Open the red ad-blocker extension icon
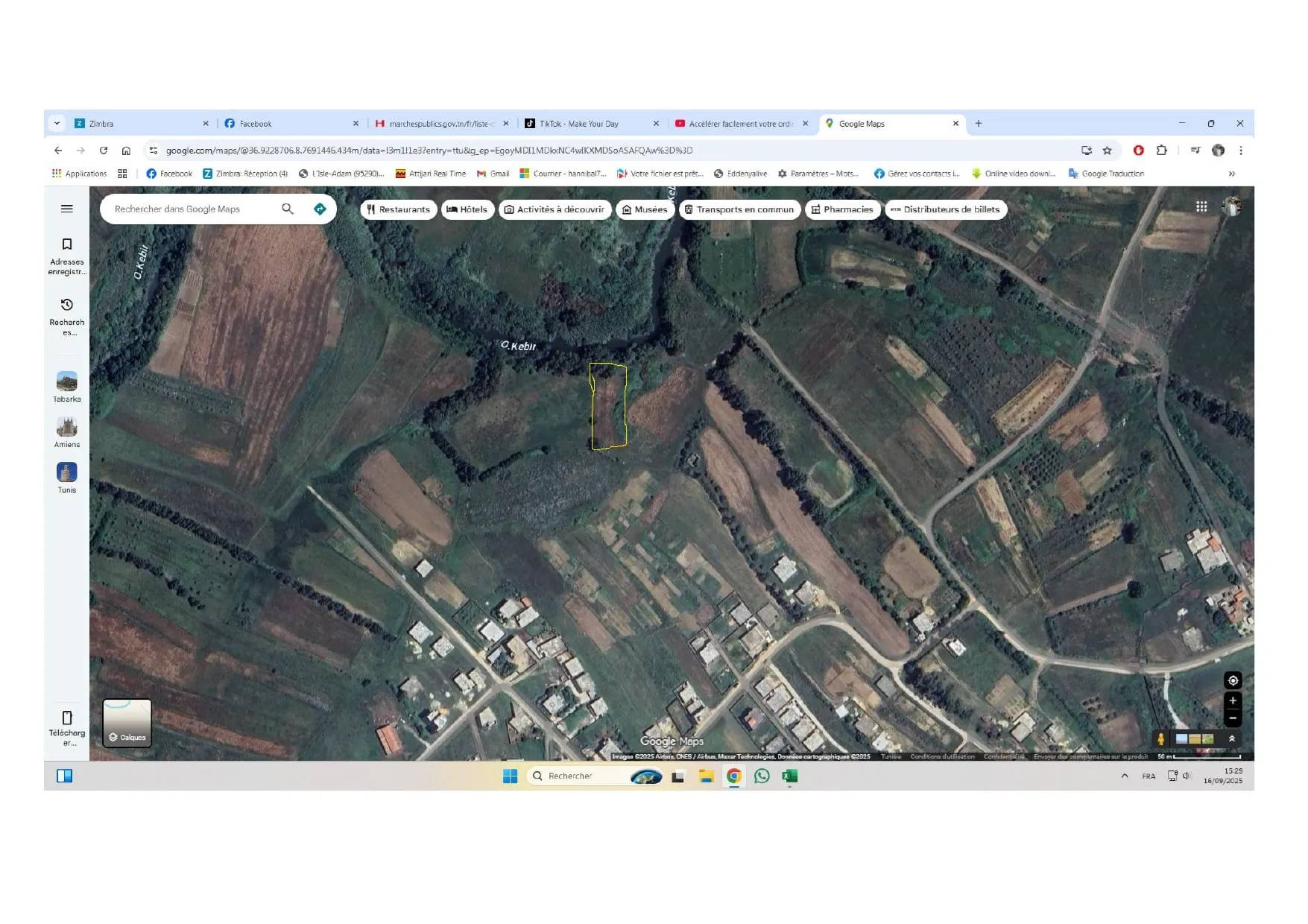Screen dimensions: 1308x924 click(x=1139, y=151)
